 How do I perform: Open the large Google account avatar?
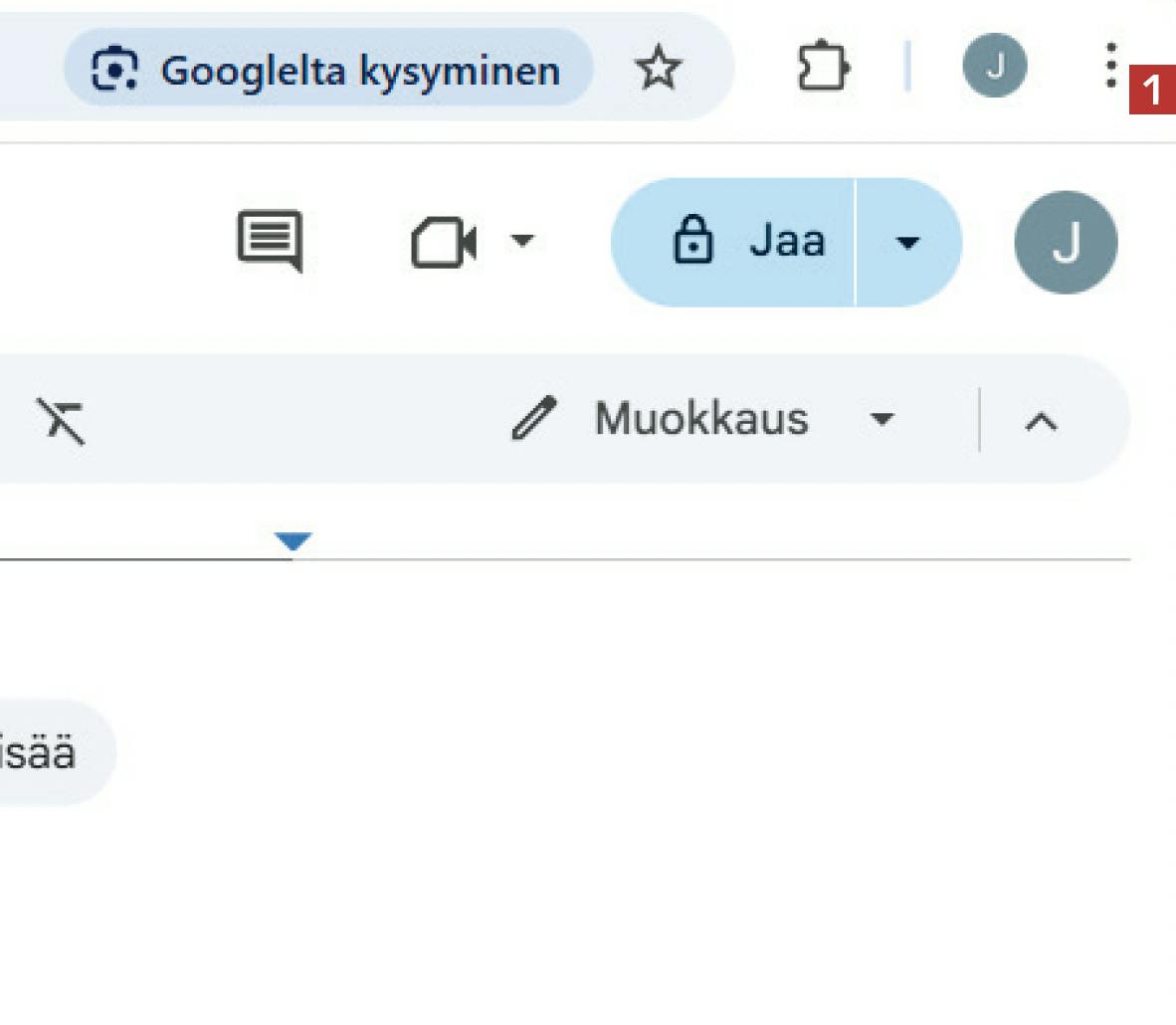click(x=1066, y=243)
